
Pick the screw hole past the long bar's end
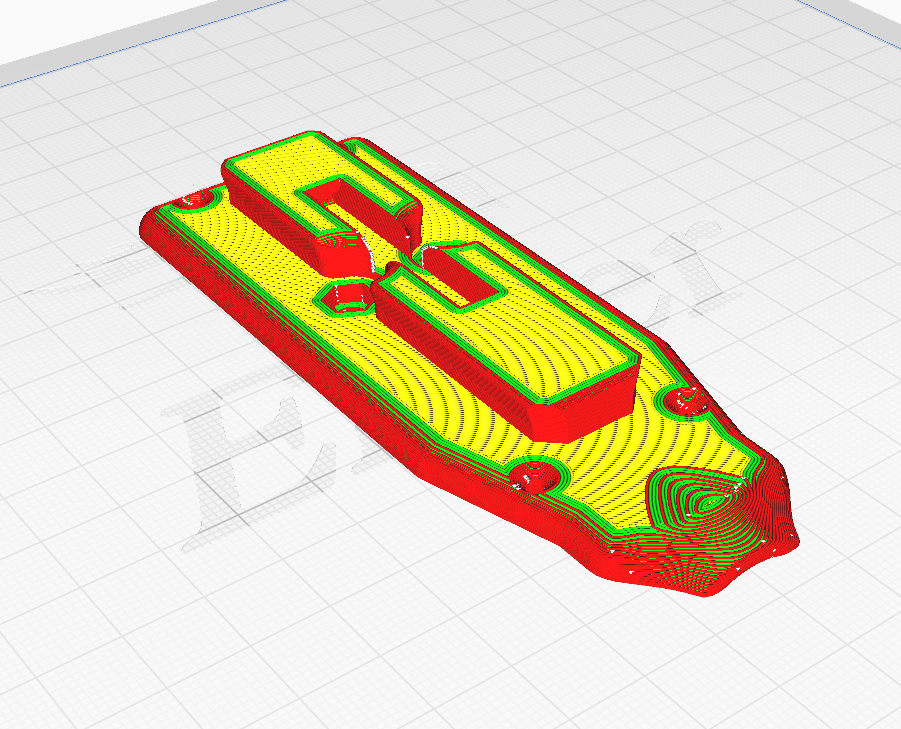click(x=683, y=400)
